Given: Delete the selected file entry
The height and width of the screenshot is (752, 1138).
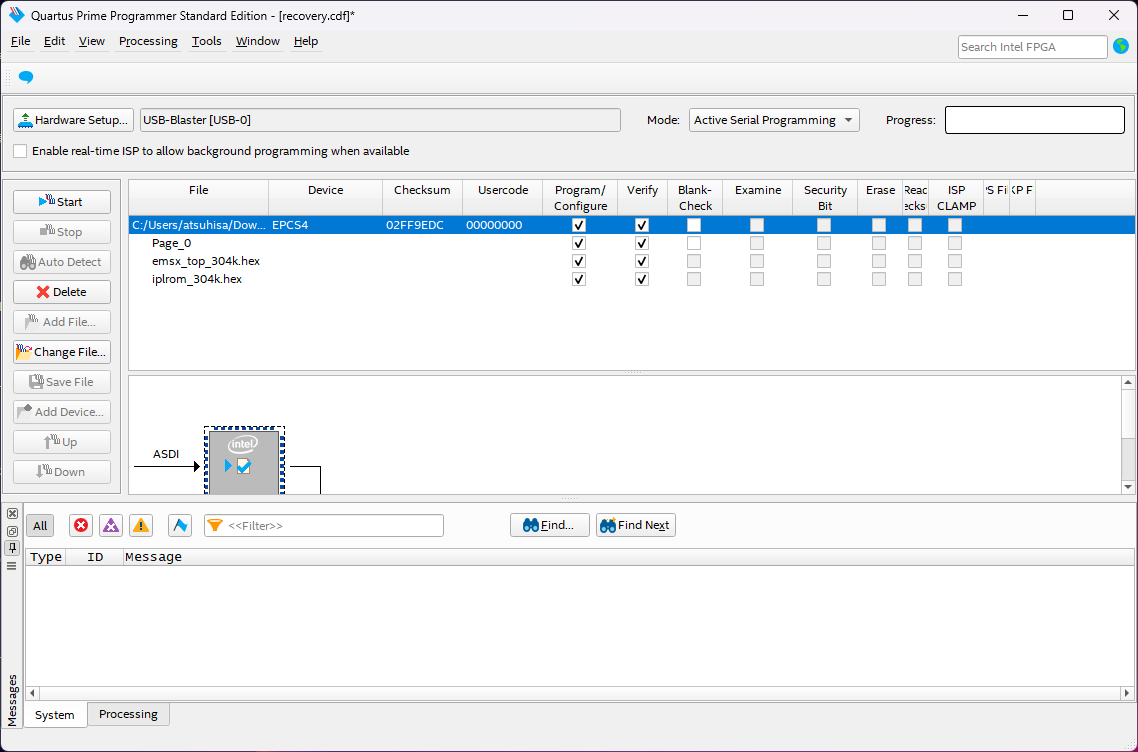Looking at the screenshot, I should point(62,292).
